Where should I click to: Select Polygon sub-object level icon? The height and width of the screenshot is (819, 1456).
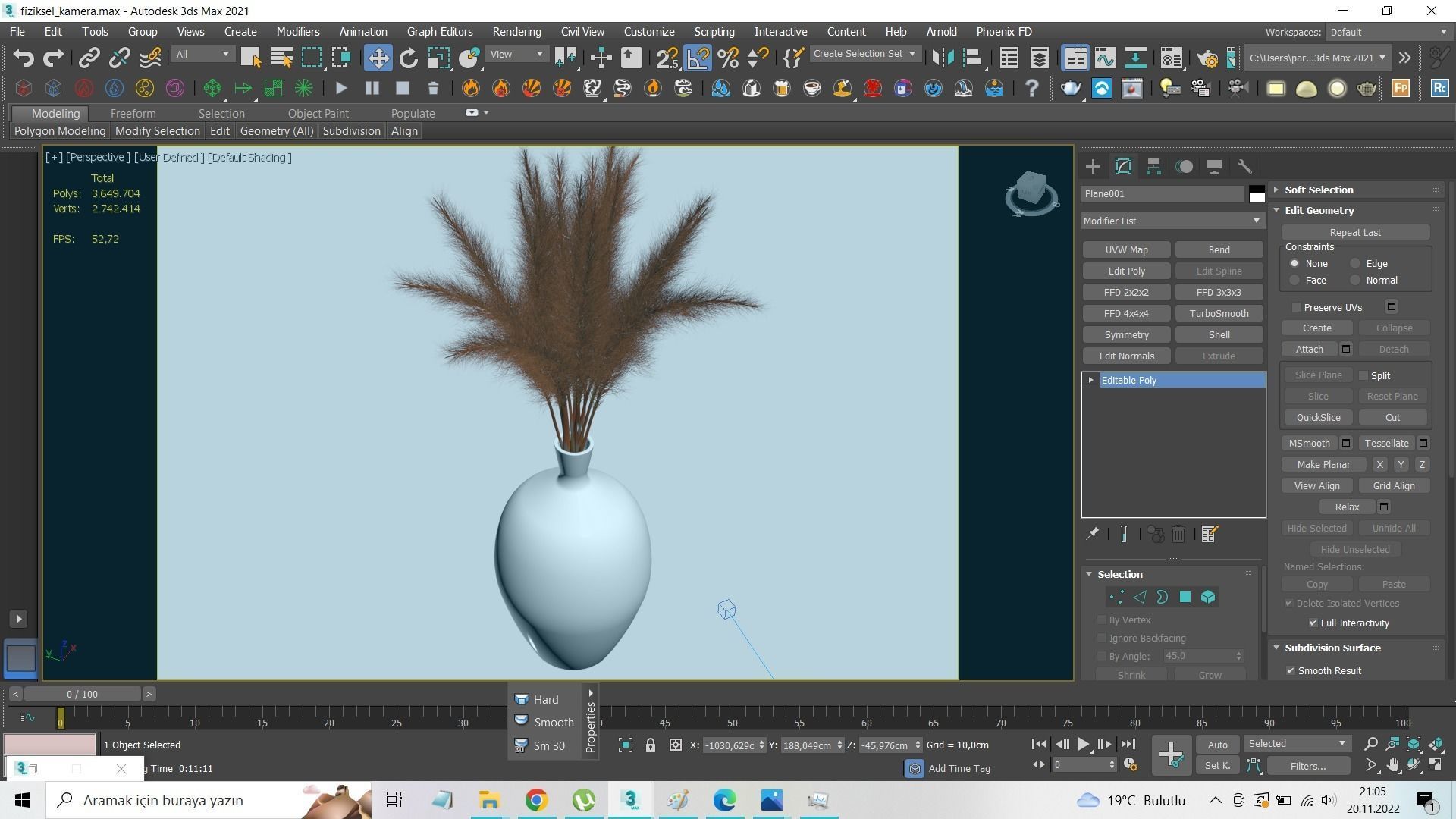(1185, 597)
